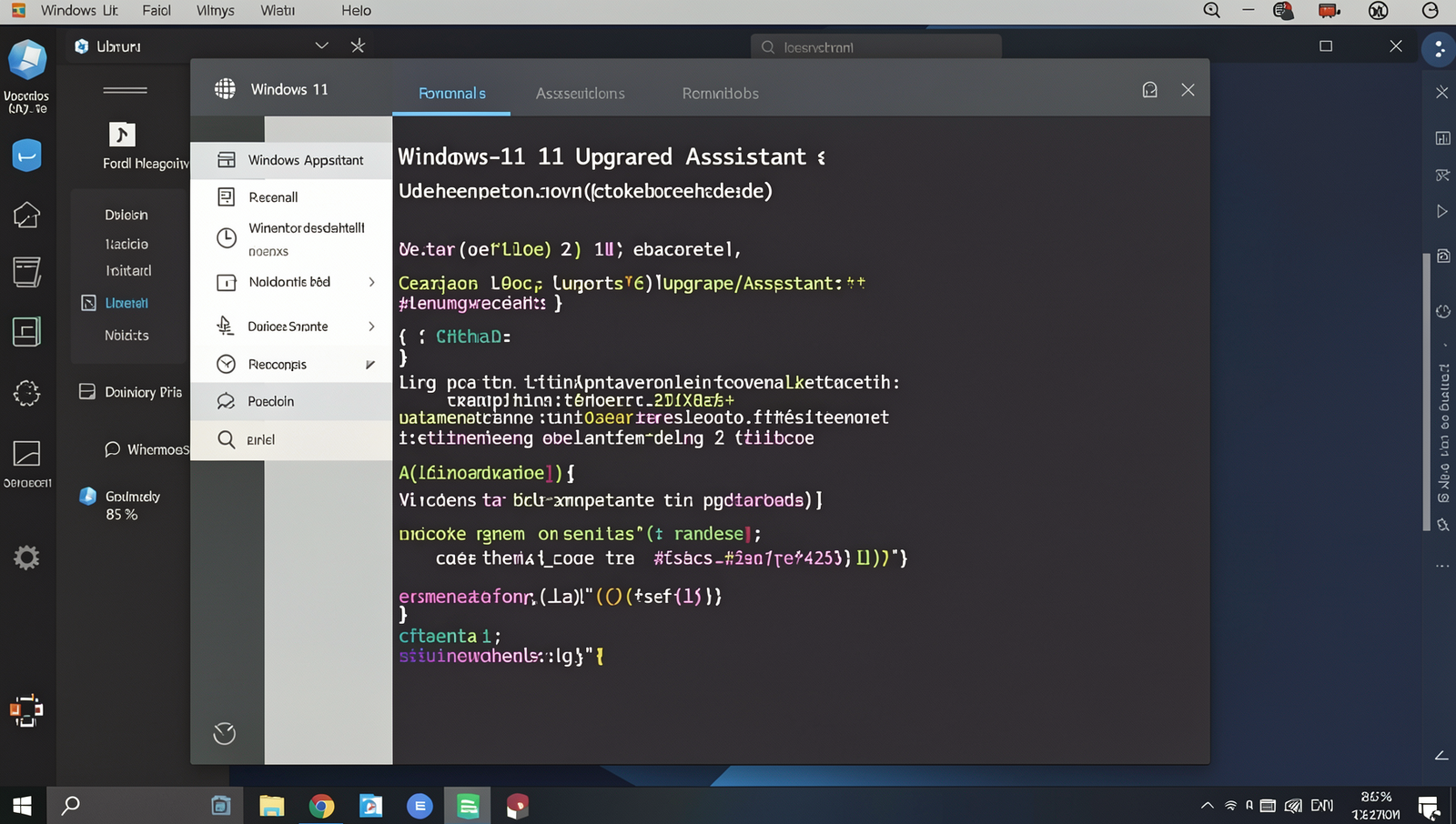Open the Vilmys menu
Screen dimensions: 1456x824
pyautogui.click(x=216, y=11)
